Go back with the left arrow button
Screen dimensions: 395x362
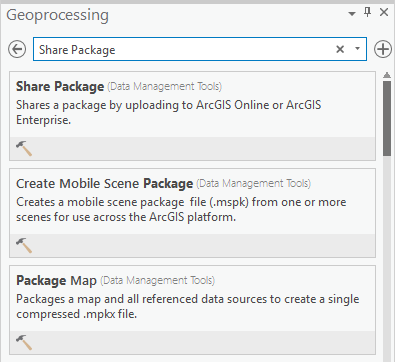tap(17, 49)
